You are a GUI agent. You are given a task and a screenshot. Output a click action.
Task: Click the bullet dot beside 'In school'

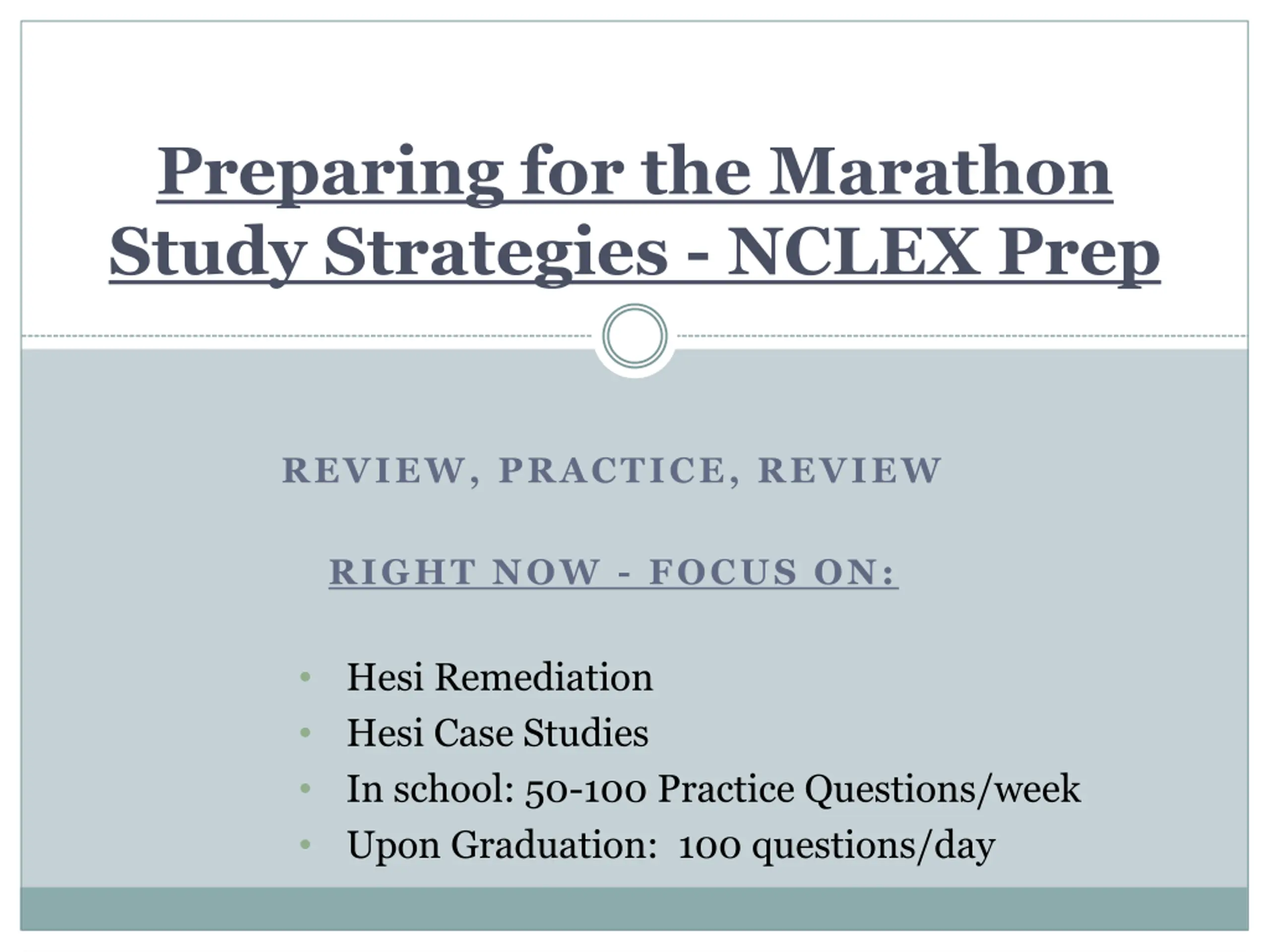(306, 789)
